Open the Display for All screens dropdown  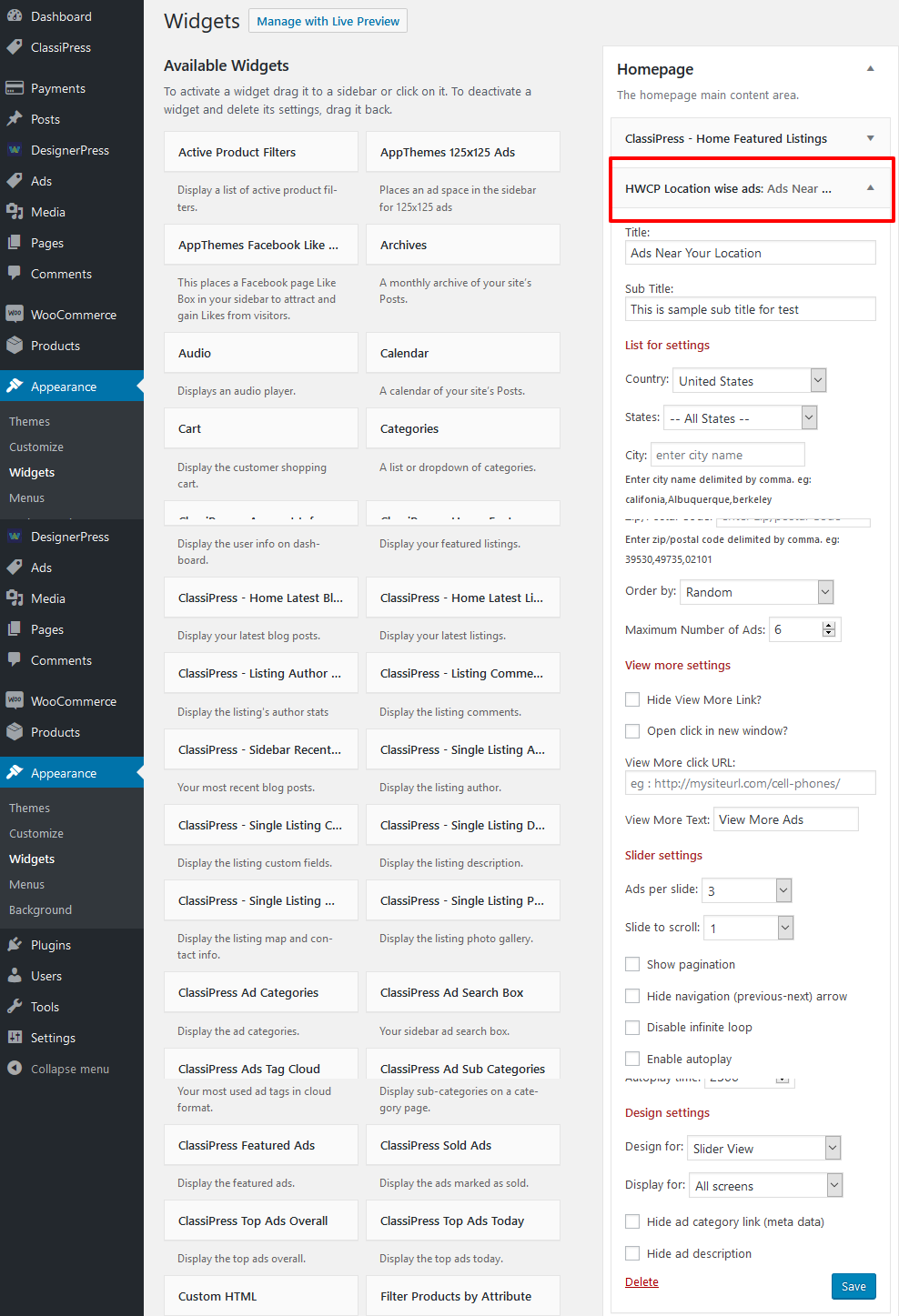tap(766, 1185)
